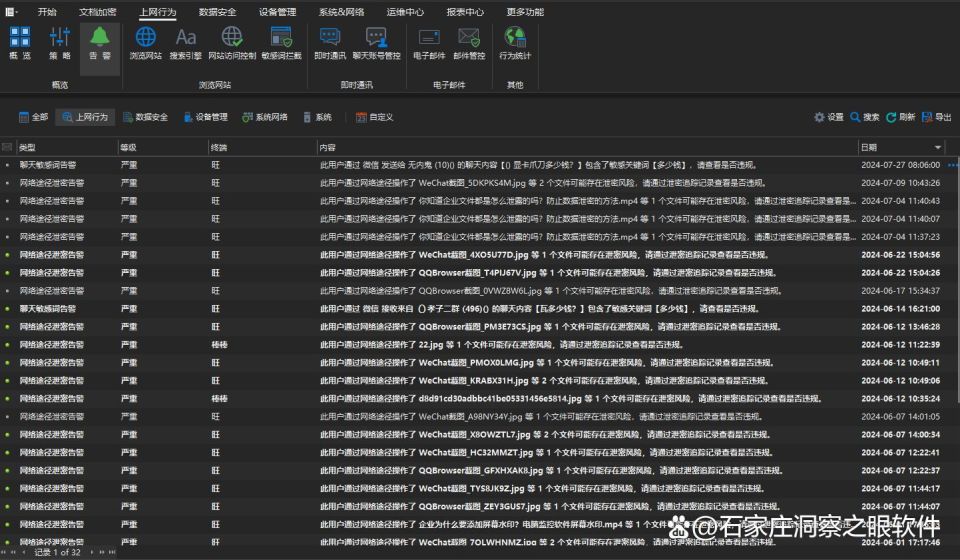Filter alerts by 上网行为 category
Viewport: 960px width, 560px height.
pyautogui.click(x=84, y=117)
